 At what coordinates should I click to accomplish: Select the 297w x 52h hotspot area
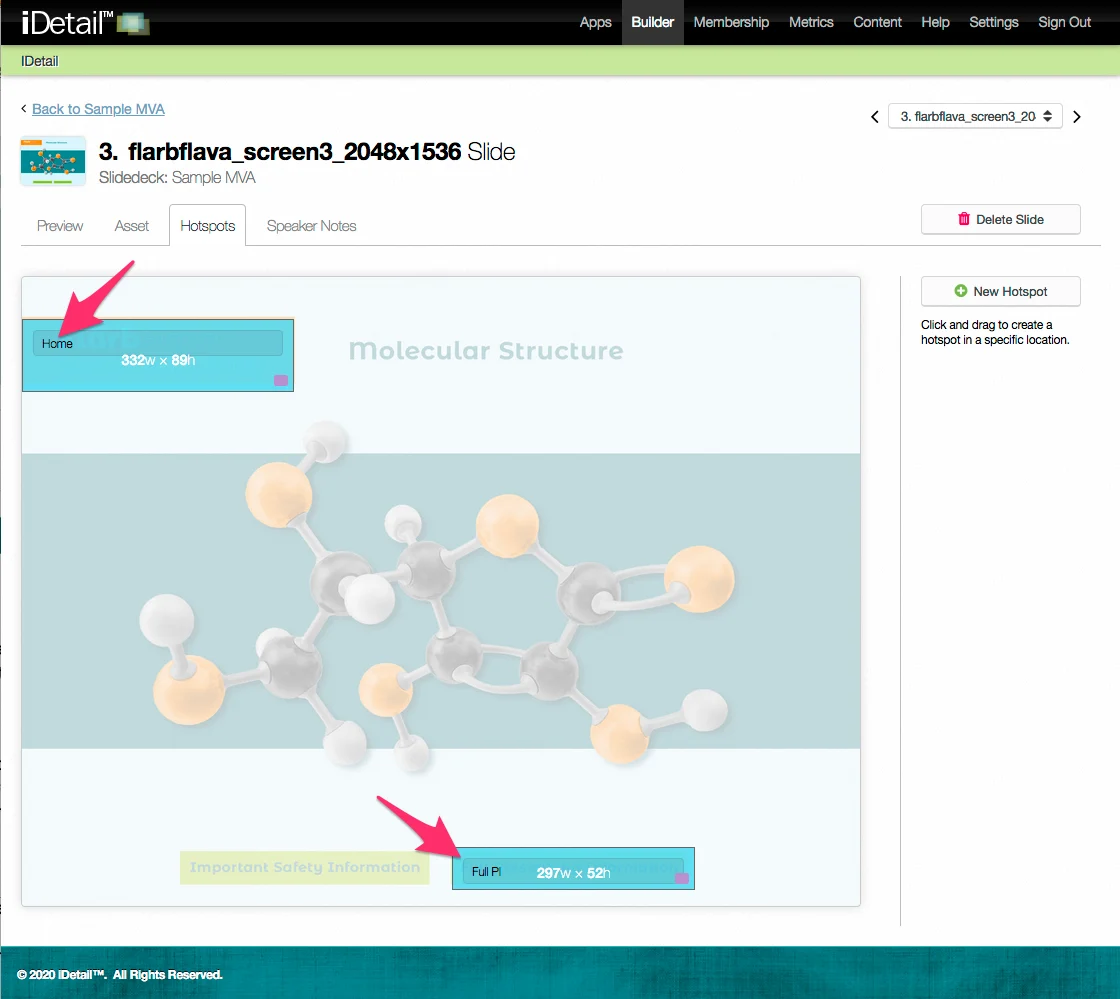(x=573, y=868)
